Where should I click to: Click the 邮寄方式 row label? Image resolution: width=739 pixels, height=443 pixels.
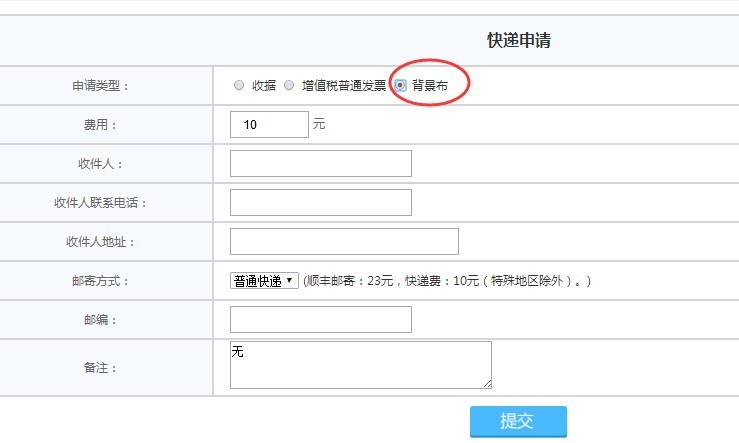pyautogui.click(x=105, y=281)
